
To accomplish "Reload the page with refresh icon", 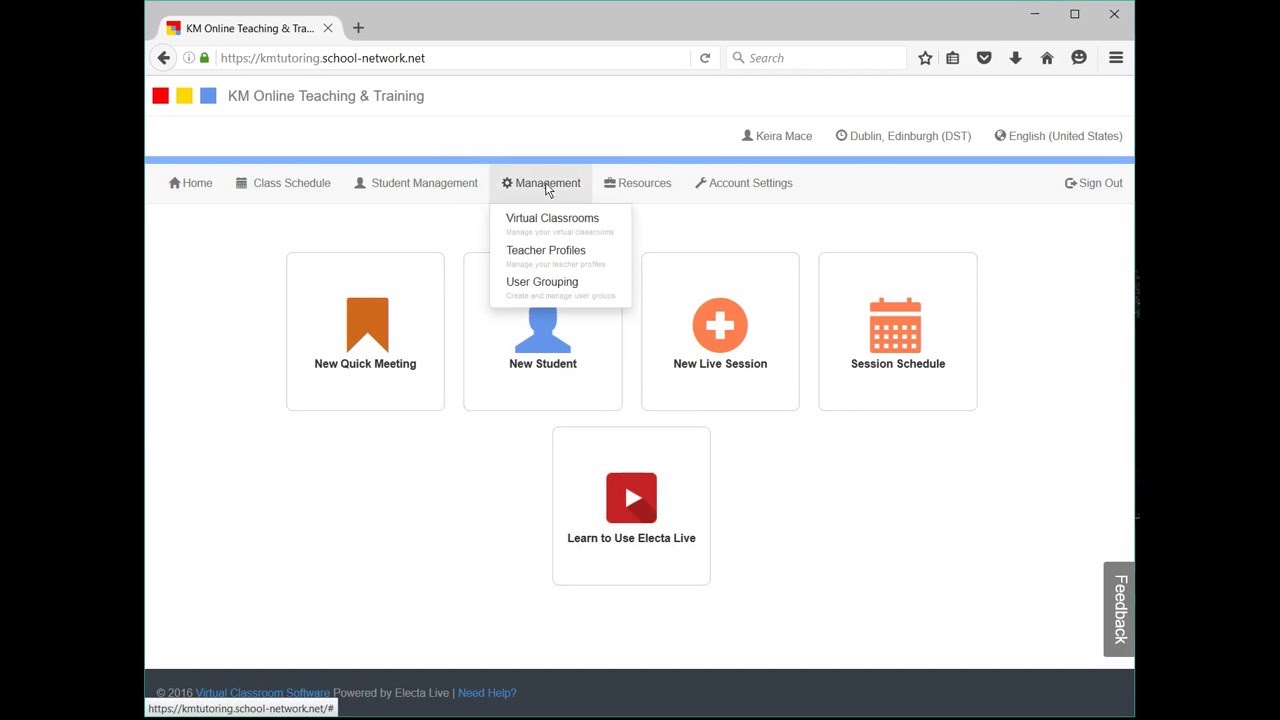I will 705,58.
